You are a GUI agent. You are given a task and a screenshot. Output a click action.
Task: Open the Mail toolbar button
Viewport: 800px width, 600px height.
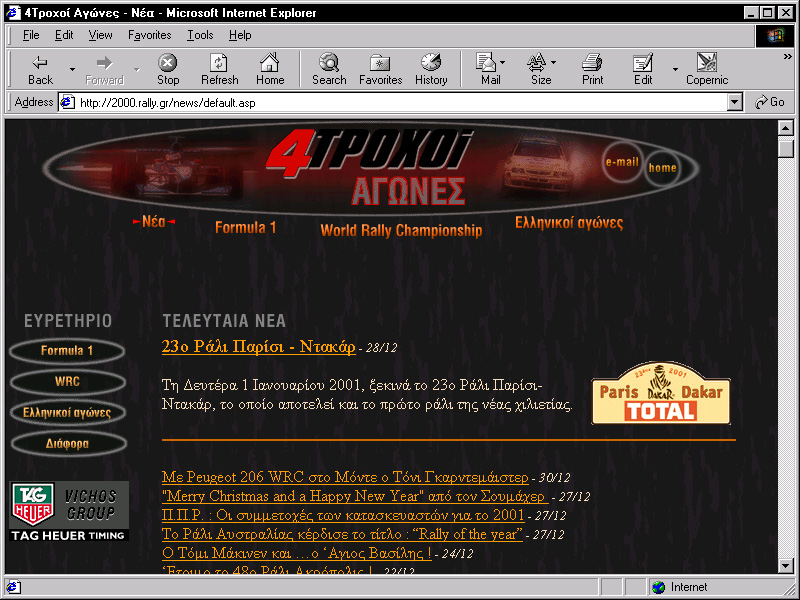(489, 69)
